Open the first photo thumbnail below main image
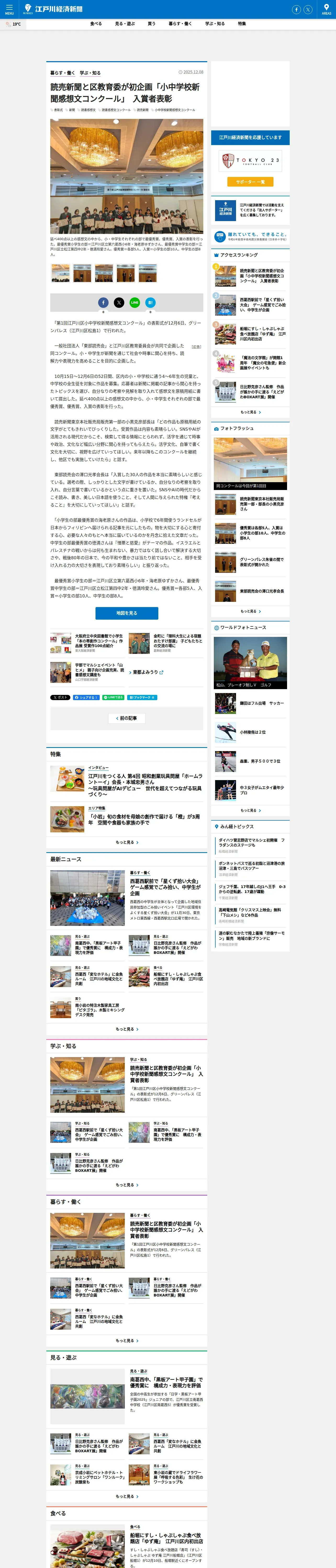Image resolution: width=336 pixels, height=1568 pixels. tap(60, 273)
